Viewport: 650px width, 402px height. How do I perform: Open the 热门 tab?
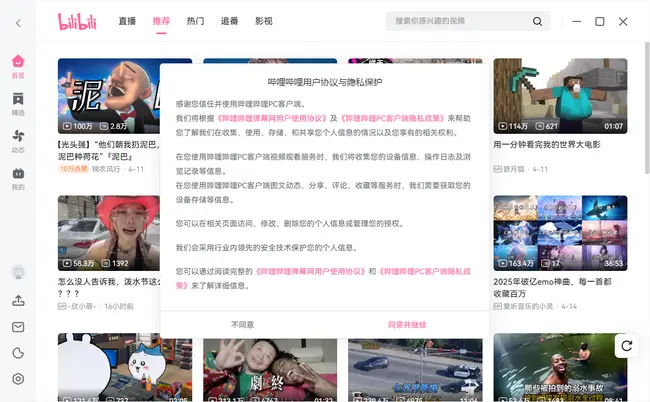click(195, 21)
